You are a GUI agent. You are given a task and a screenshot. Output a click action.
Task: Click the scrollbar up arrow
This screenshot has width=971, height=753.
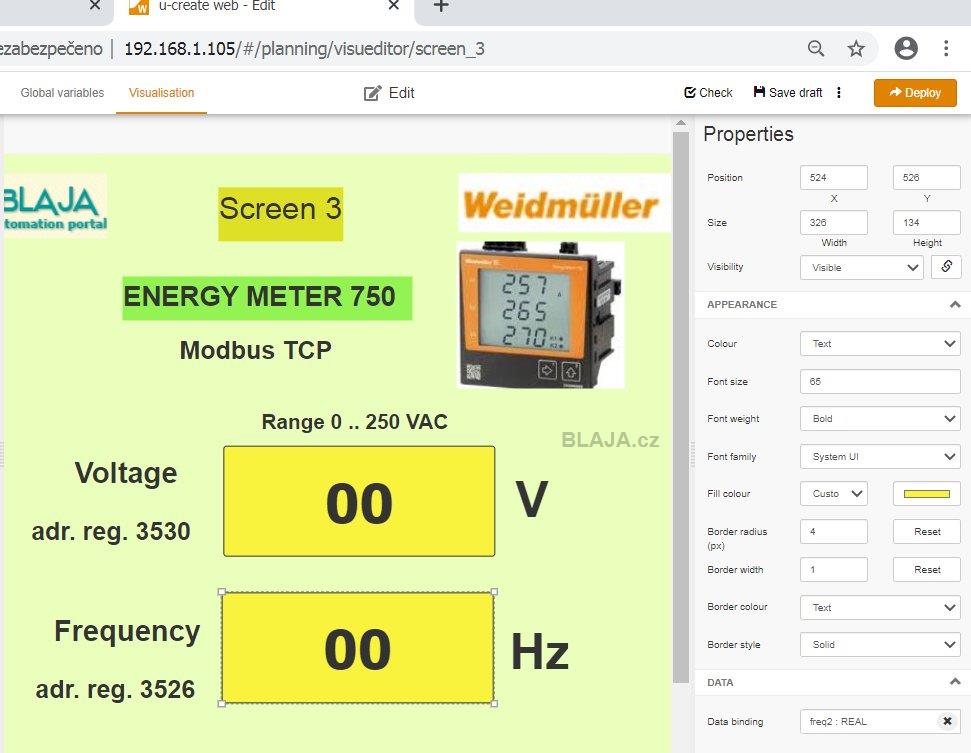[681, 123]
